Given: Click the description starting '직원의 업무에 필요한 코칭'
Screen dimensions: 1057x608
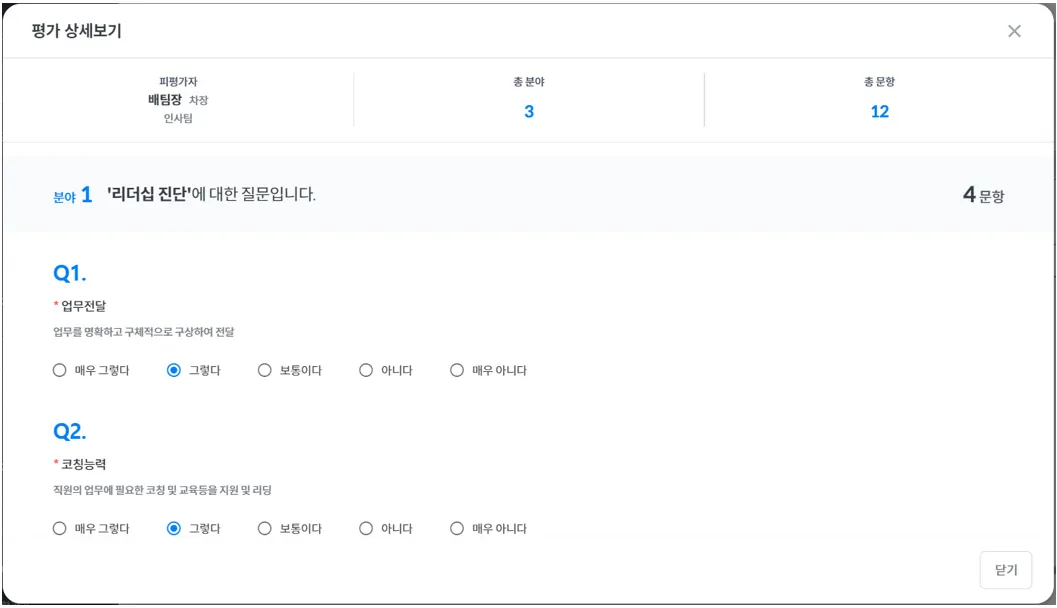Looking at the screenshot, I should [x=162, y=490].
